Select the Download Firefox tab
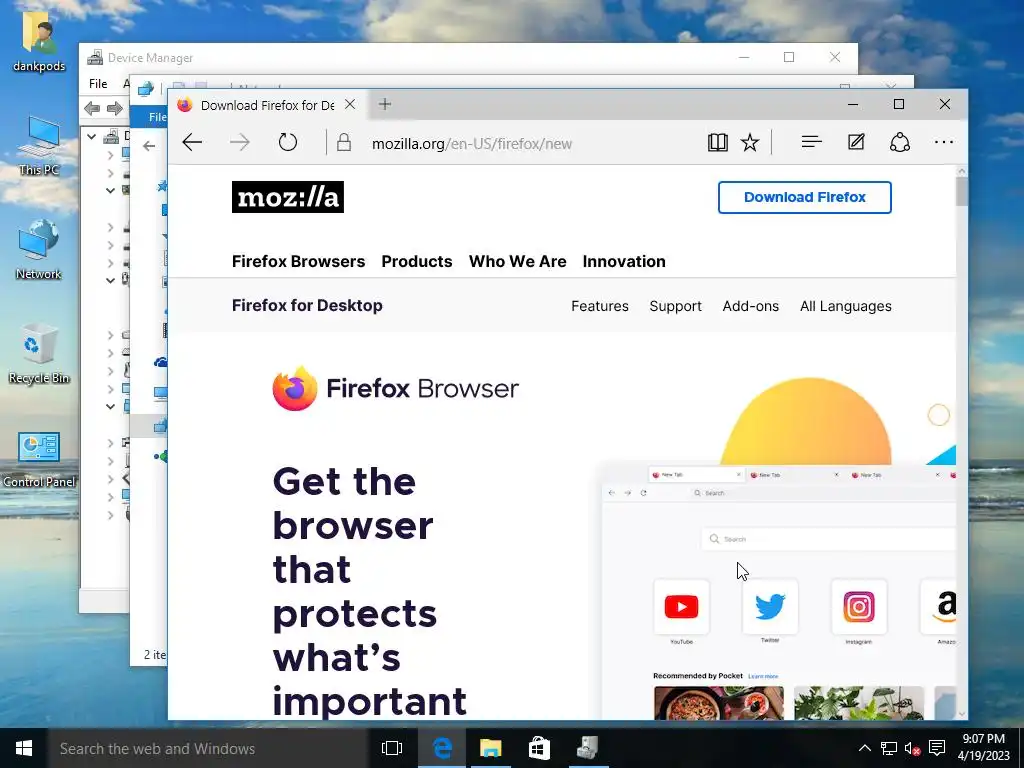Screen dimensions: 1024x768 [x=268, y=105]
